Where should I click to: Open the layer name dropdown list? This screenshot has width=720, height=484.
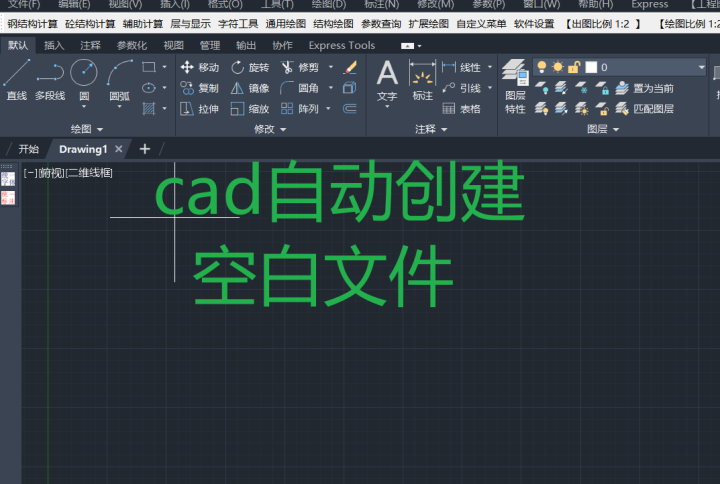click(x=701, y=68)
